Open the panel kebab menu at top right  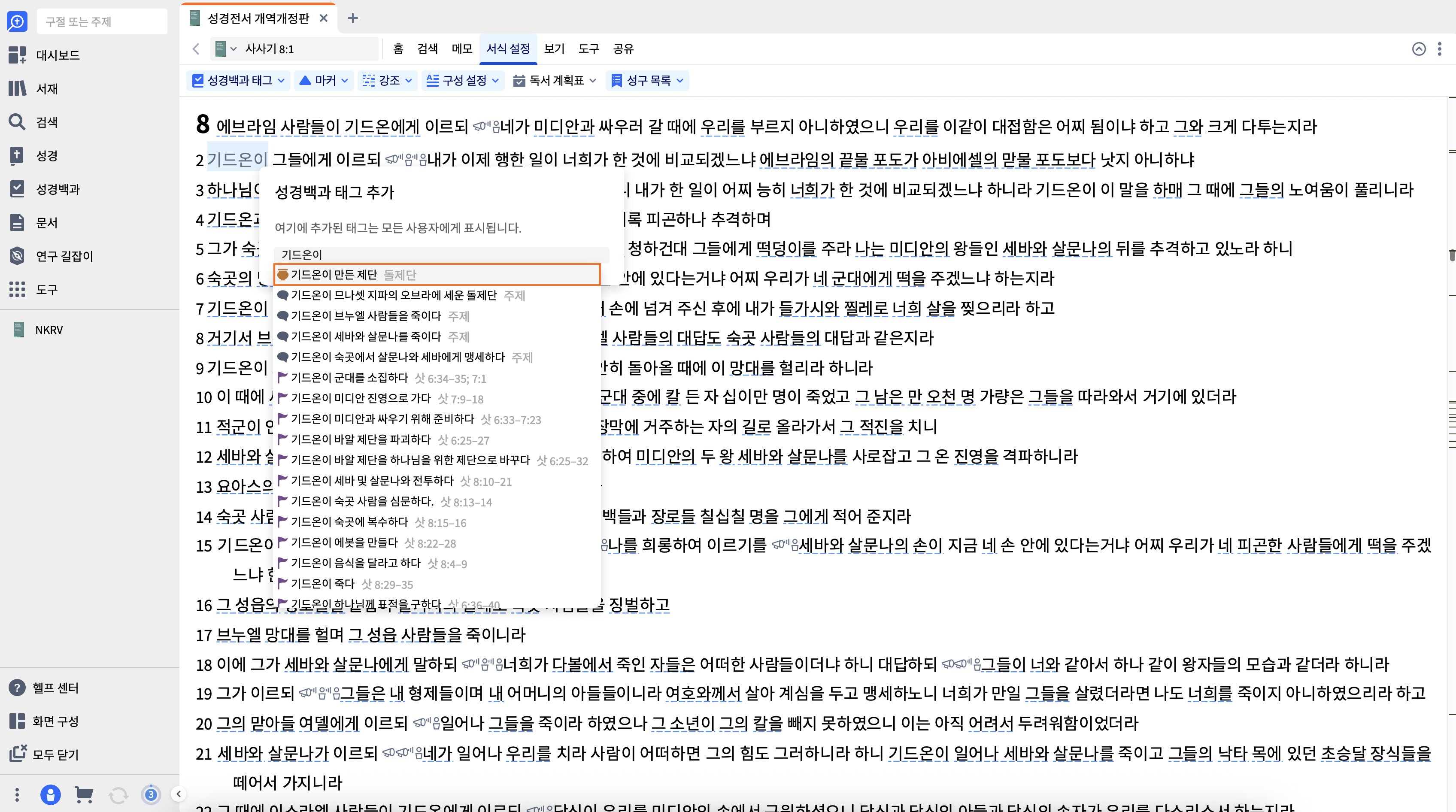point(1440,48)
